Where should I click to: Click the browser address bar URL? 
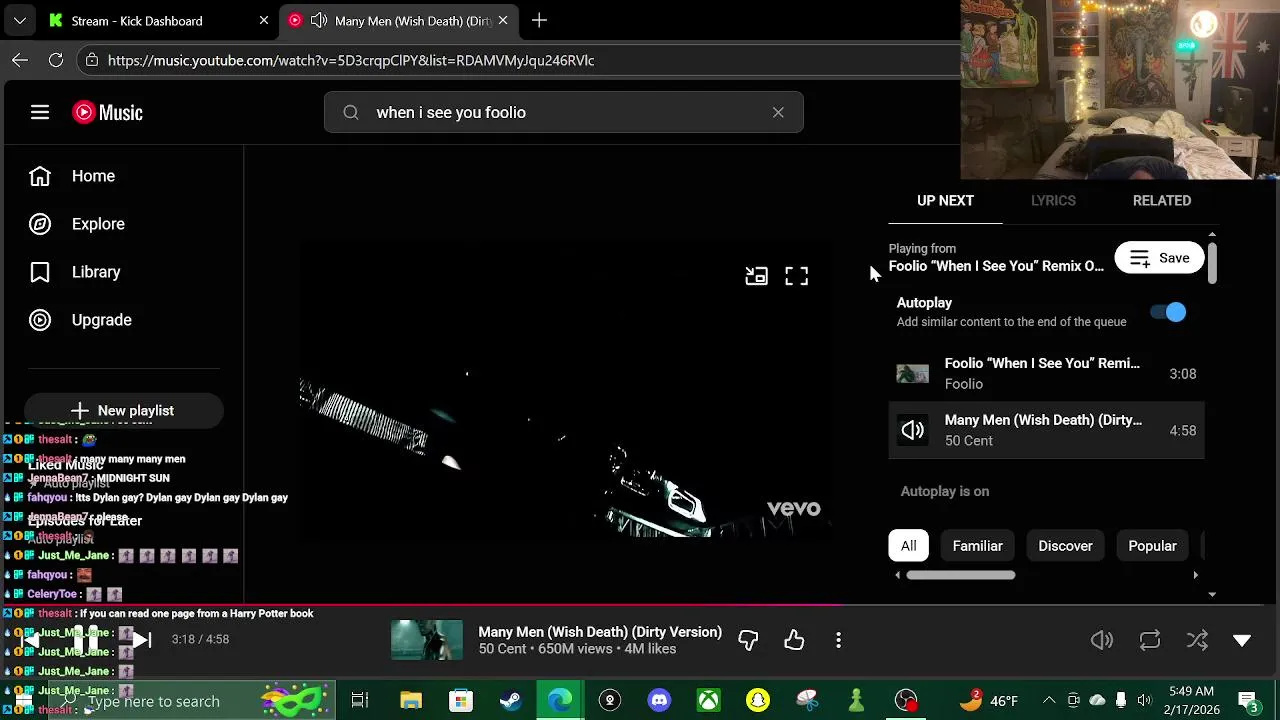(x=351, y=61)
